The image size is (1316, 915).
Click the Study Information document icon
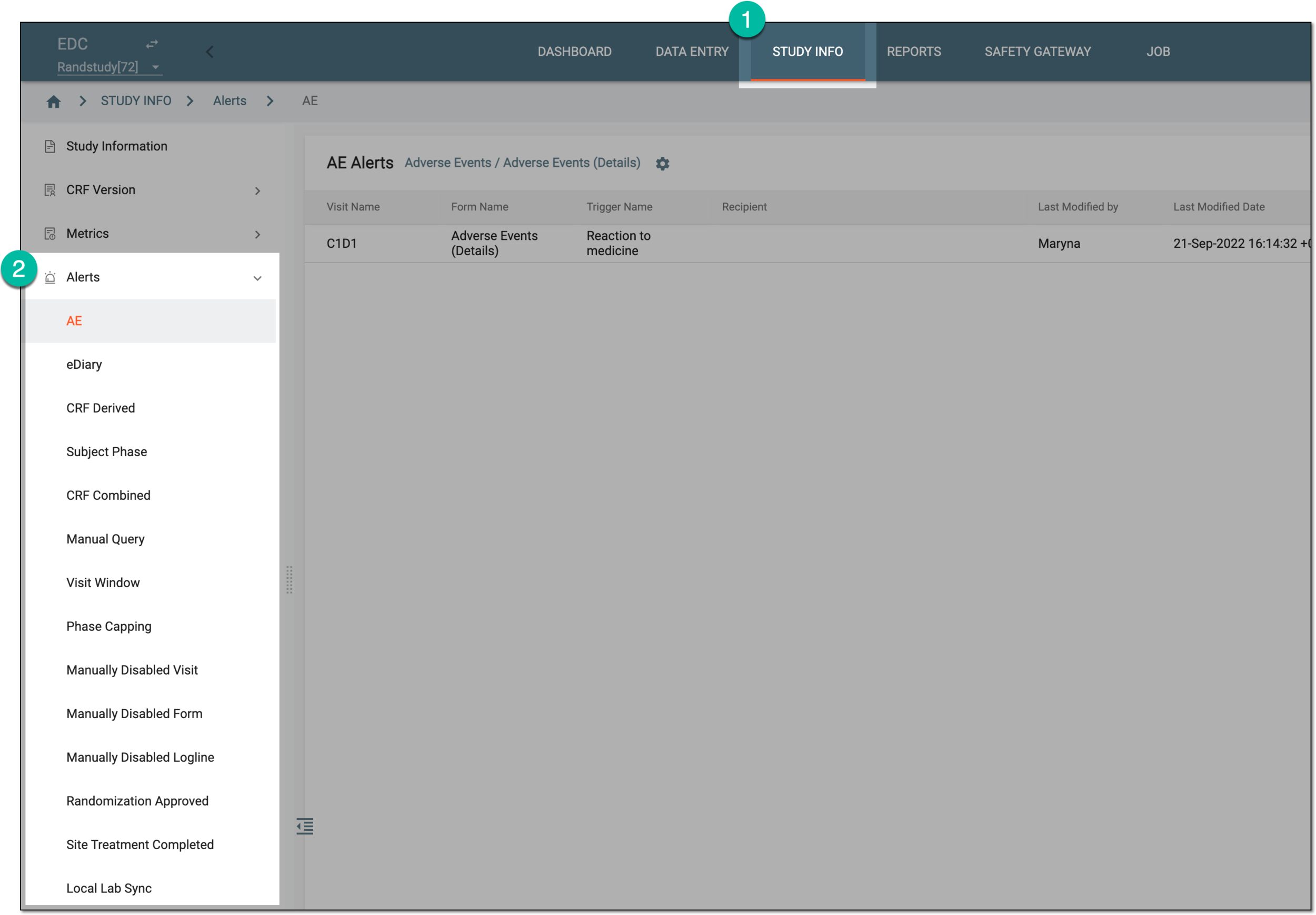50,146
